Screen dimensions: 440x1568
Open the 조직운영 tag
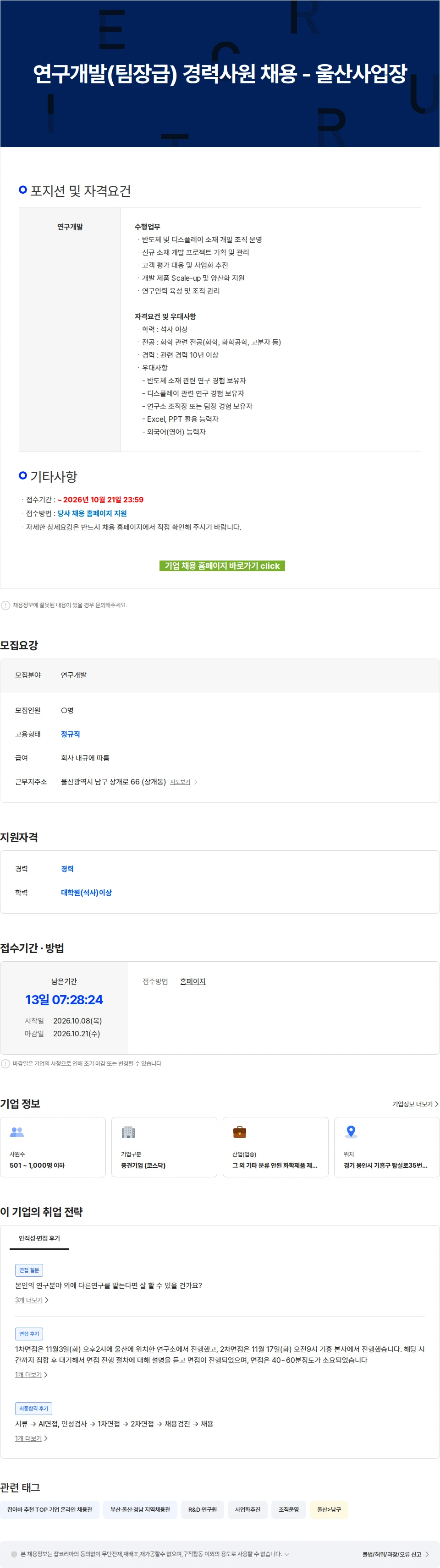pos(289,1509)
